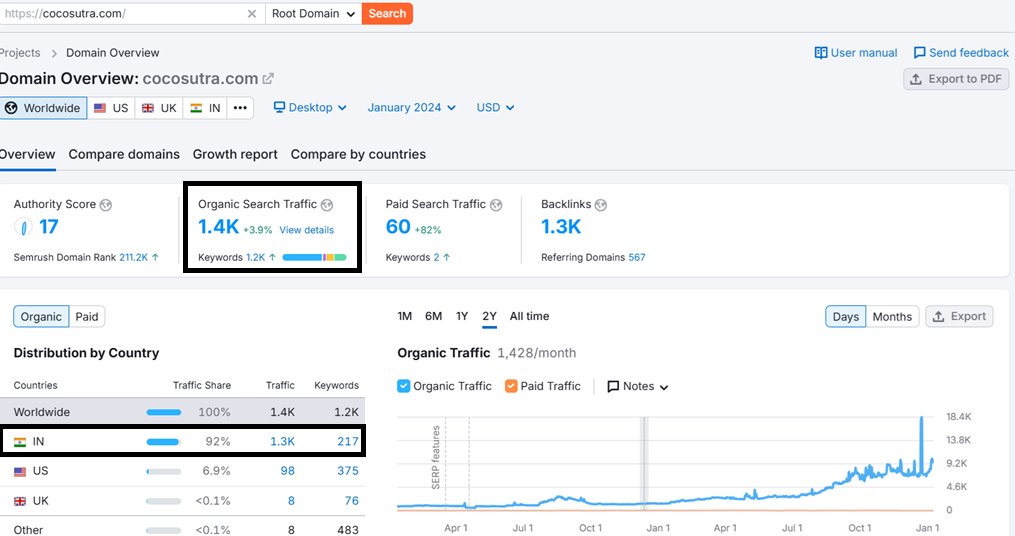
Task: Click the Send feedback chat icon
Action: click(x=919, y=52)
